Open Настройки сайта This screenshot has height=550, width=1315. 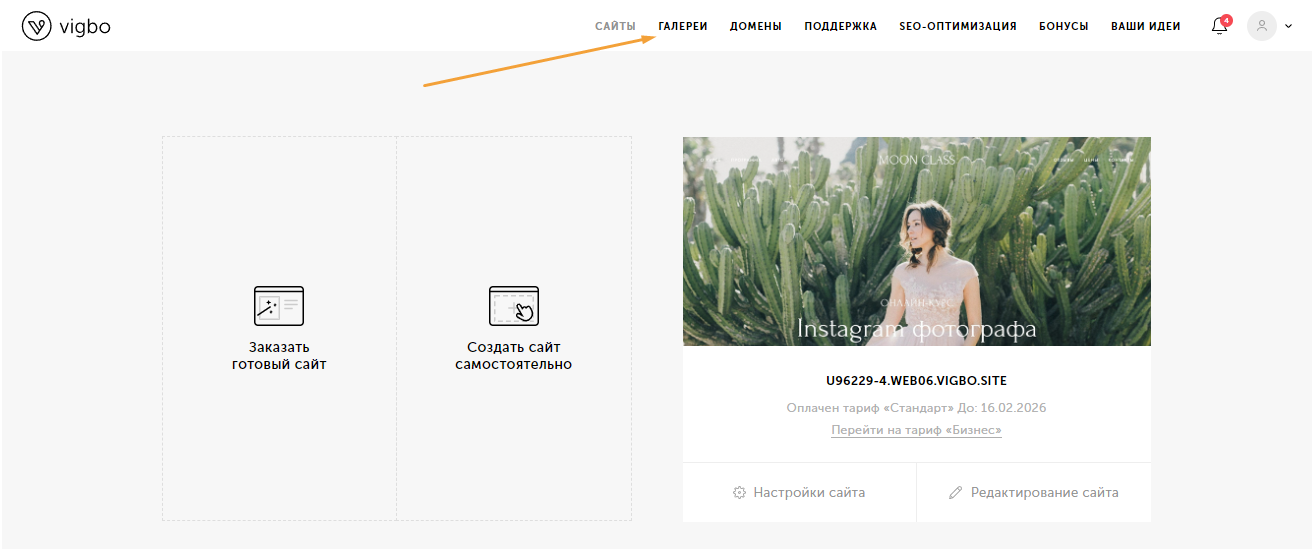point(799,492)
